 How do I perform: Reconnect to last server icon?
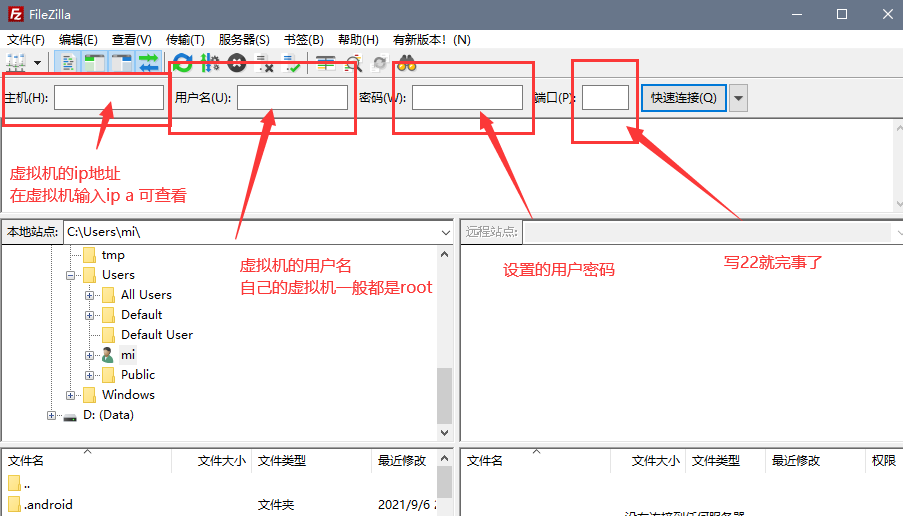point(291,63)
